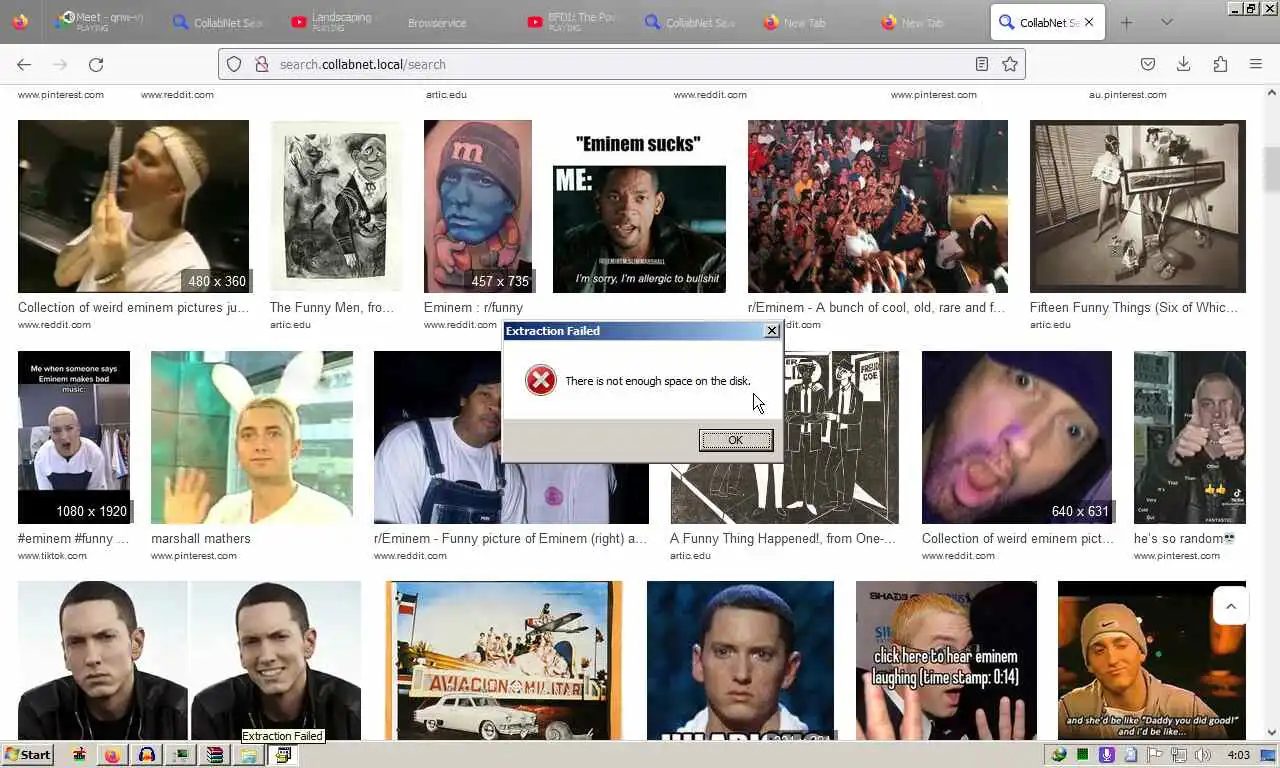Image resolution: width=1280 pixels, height=768 pixels.
Task: Click the 4:03 system clock
Action: (x=1238, y=755)
